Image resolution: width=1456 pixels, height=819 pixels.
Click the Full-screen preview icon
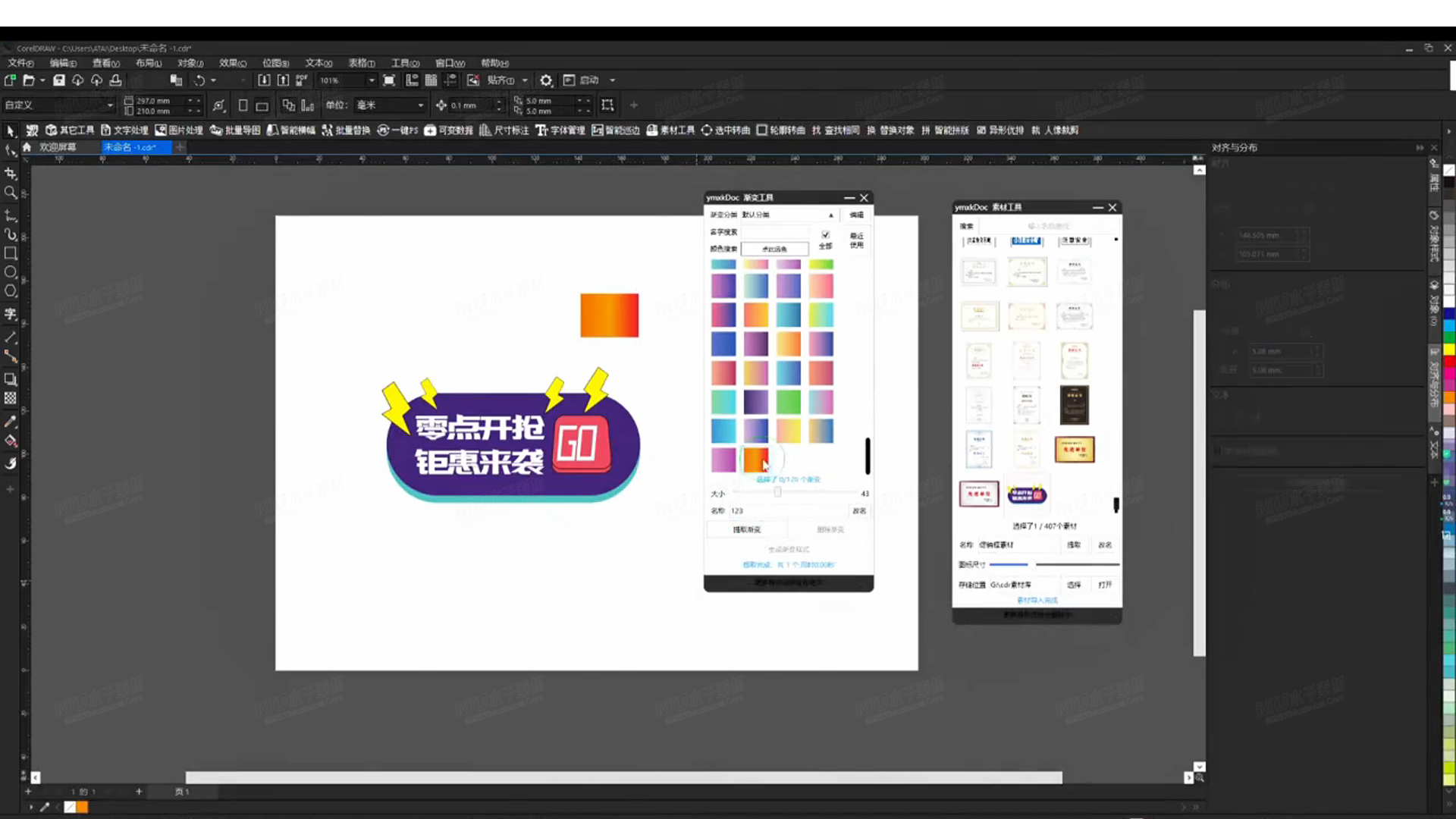[x=389, y=80]
